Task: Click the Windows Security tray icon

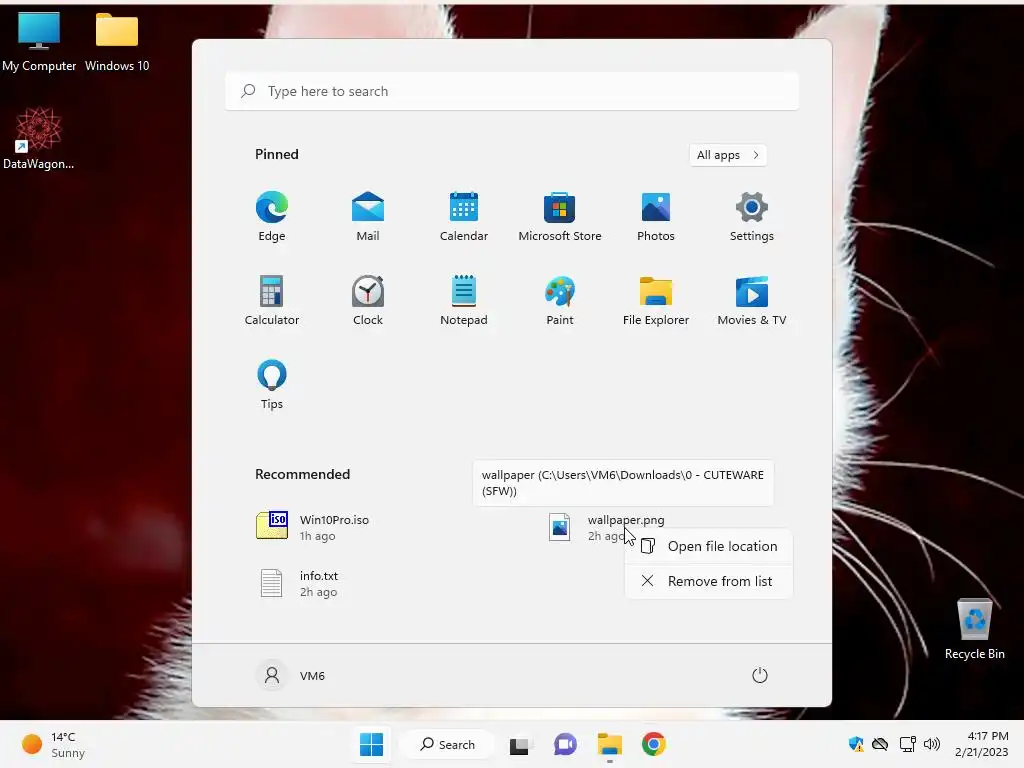Action: (856, 744)
